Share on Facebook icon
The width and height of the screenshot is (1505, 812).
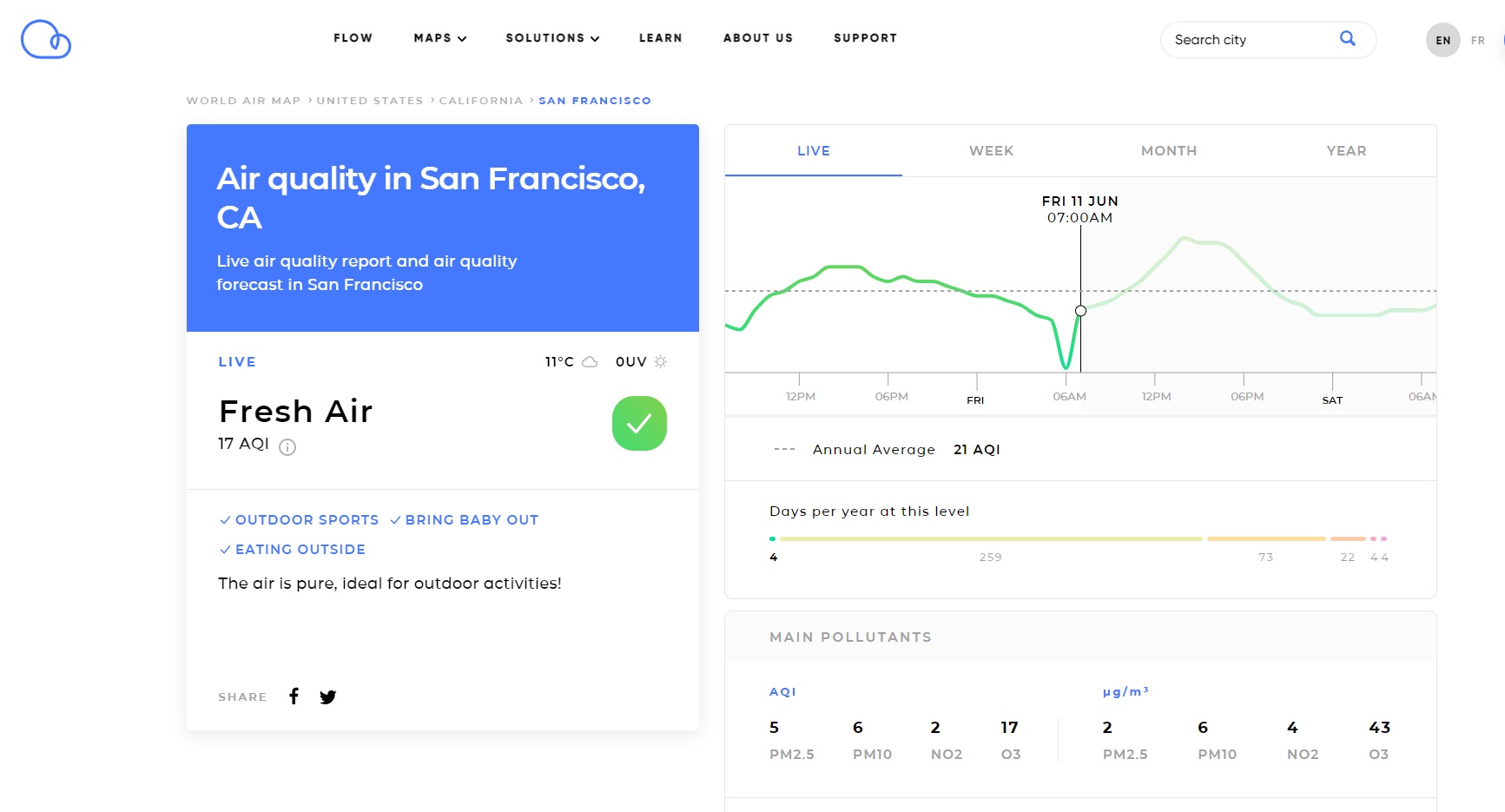coord(294,696)
